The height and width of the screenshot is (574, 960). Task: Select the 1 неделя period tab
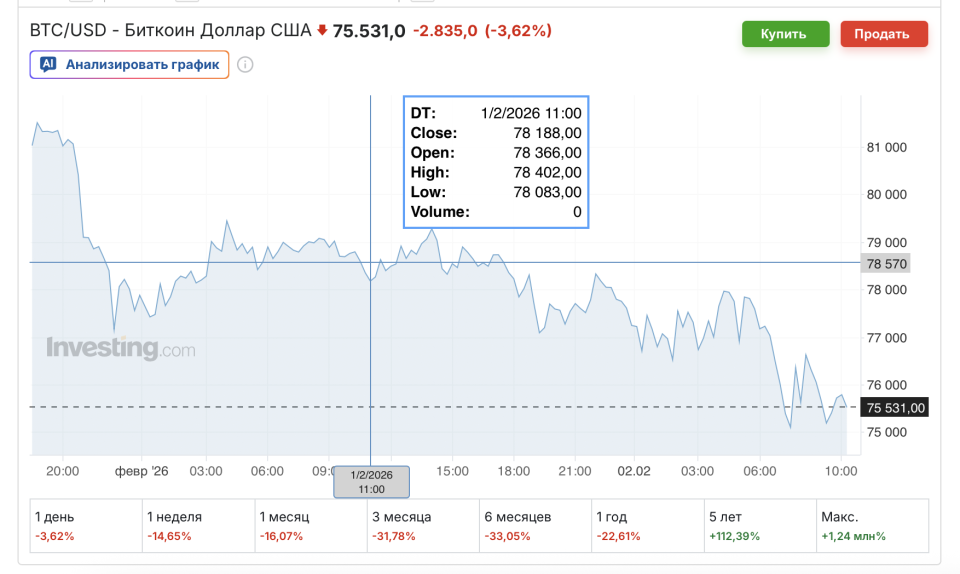coord(198,526)
